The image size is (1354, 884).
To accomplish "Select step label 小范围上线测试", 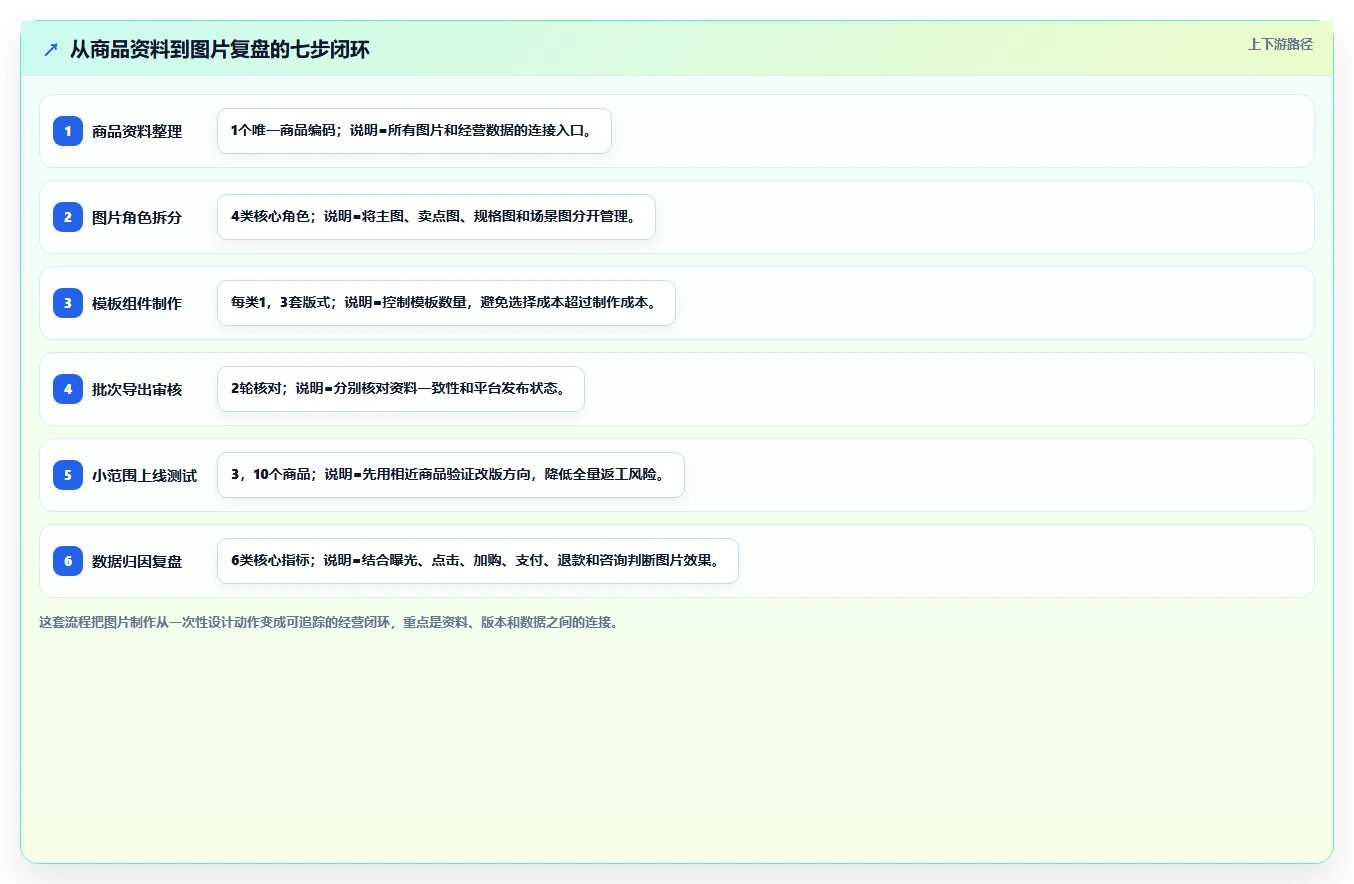I will (x=144, y=475).
